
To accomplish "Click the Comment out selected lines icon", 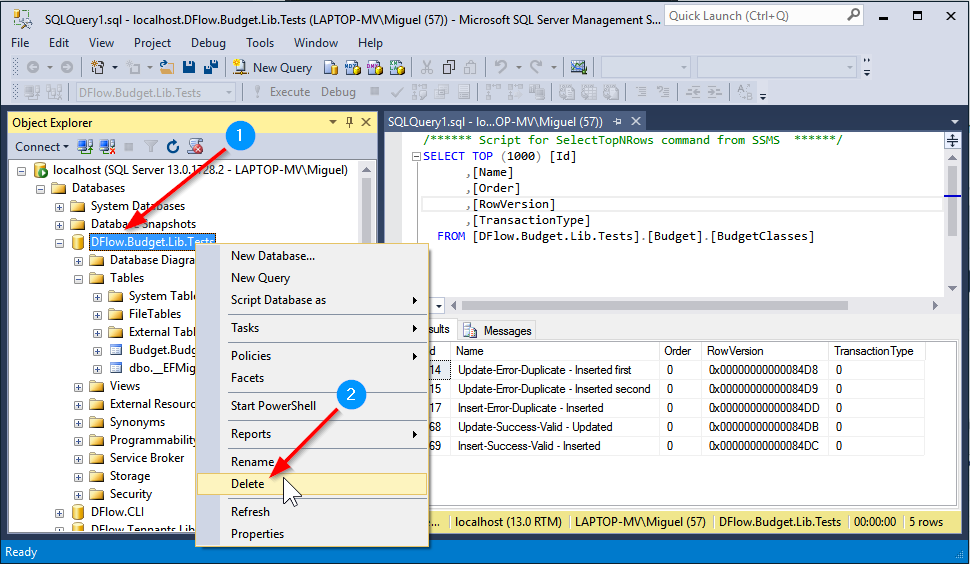I will click(640, 92).
